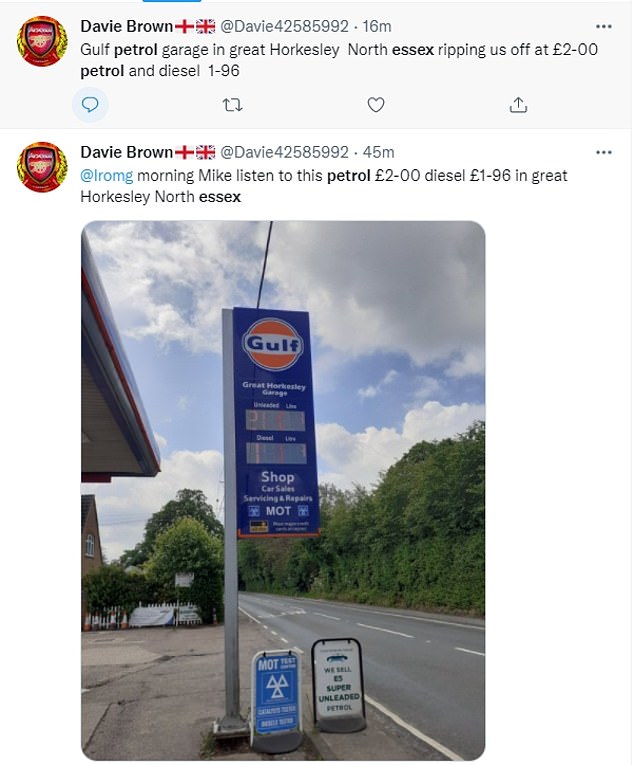Image resolution: width=634 pixels, height=765 pixels.
Task: Visit the @lromg mentioned profile
Action: tap(103, 175)
